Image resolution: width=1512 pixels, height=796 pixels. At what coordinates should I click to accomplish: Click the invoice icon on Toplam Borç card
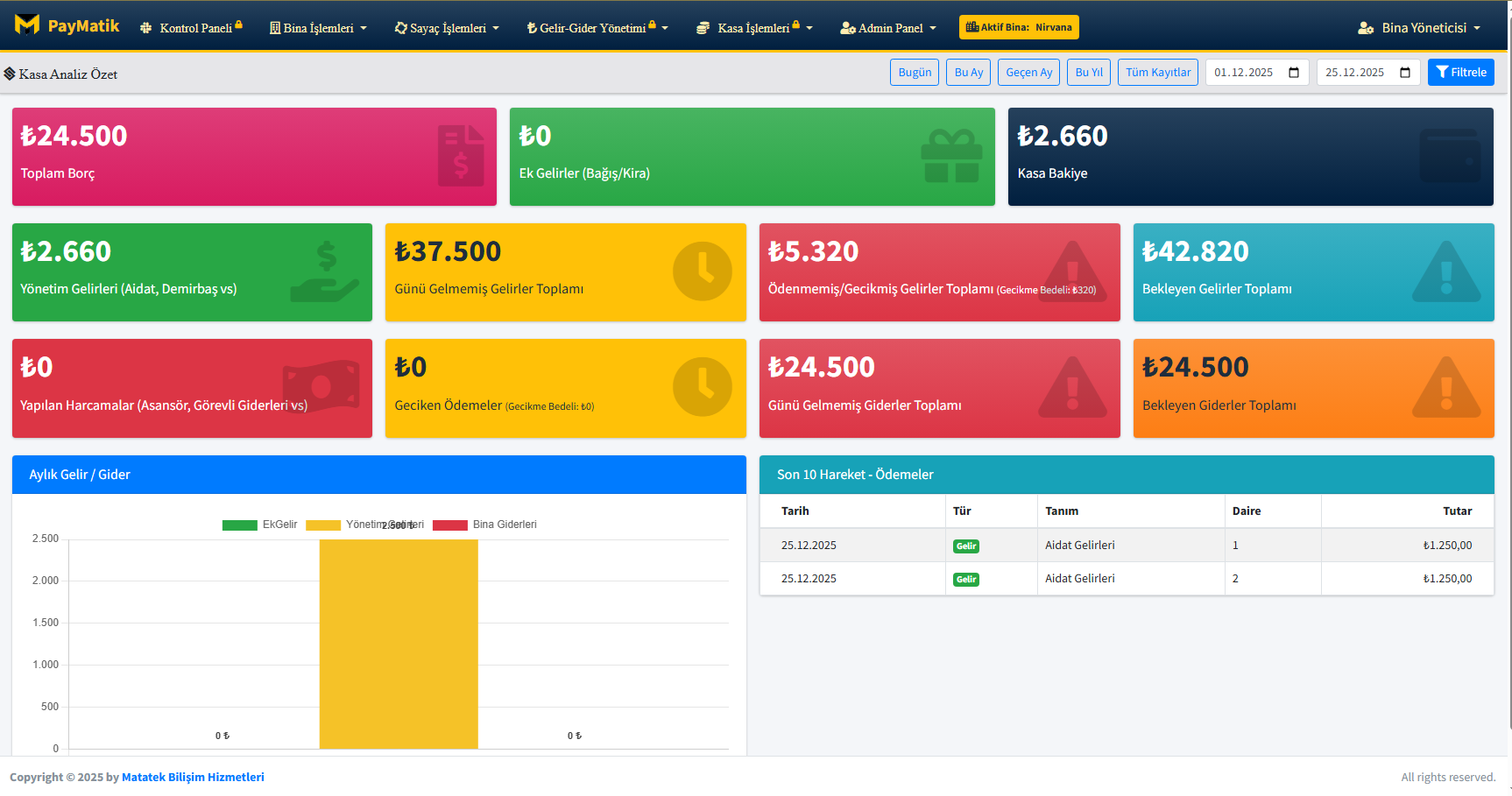coord(461,156)
